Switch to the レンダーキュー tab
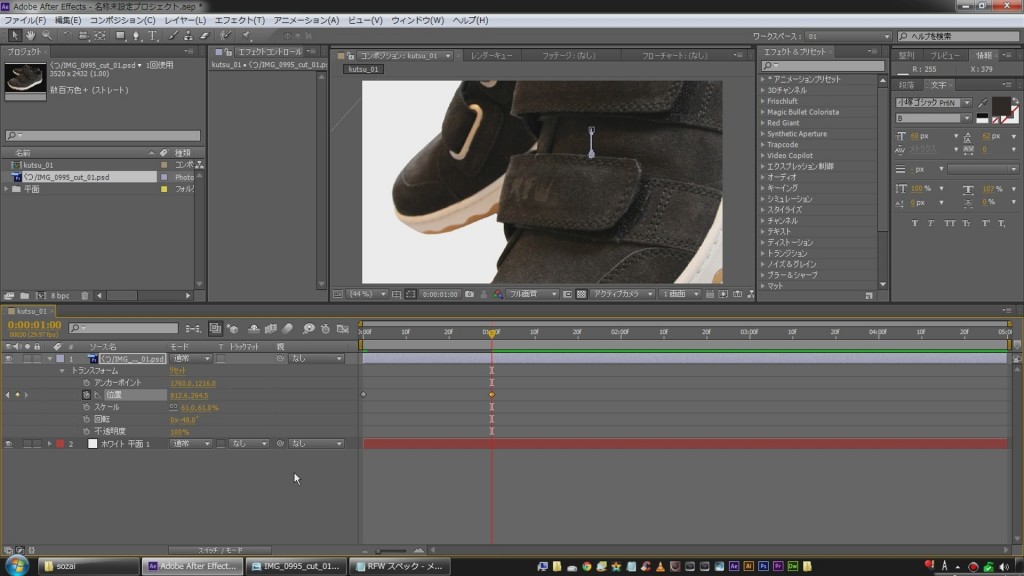The height and width of the screenshot is (576, 1024). (x=491, y=56)
